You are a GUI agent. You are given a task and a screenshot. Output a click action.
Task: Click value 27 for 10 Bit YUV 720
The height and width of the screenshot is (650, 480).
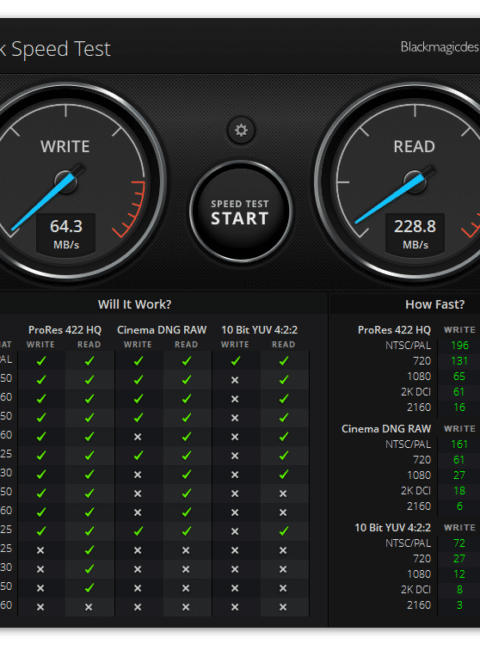459,558
